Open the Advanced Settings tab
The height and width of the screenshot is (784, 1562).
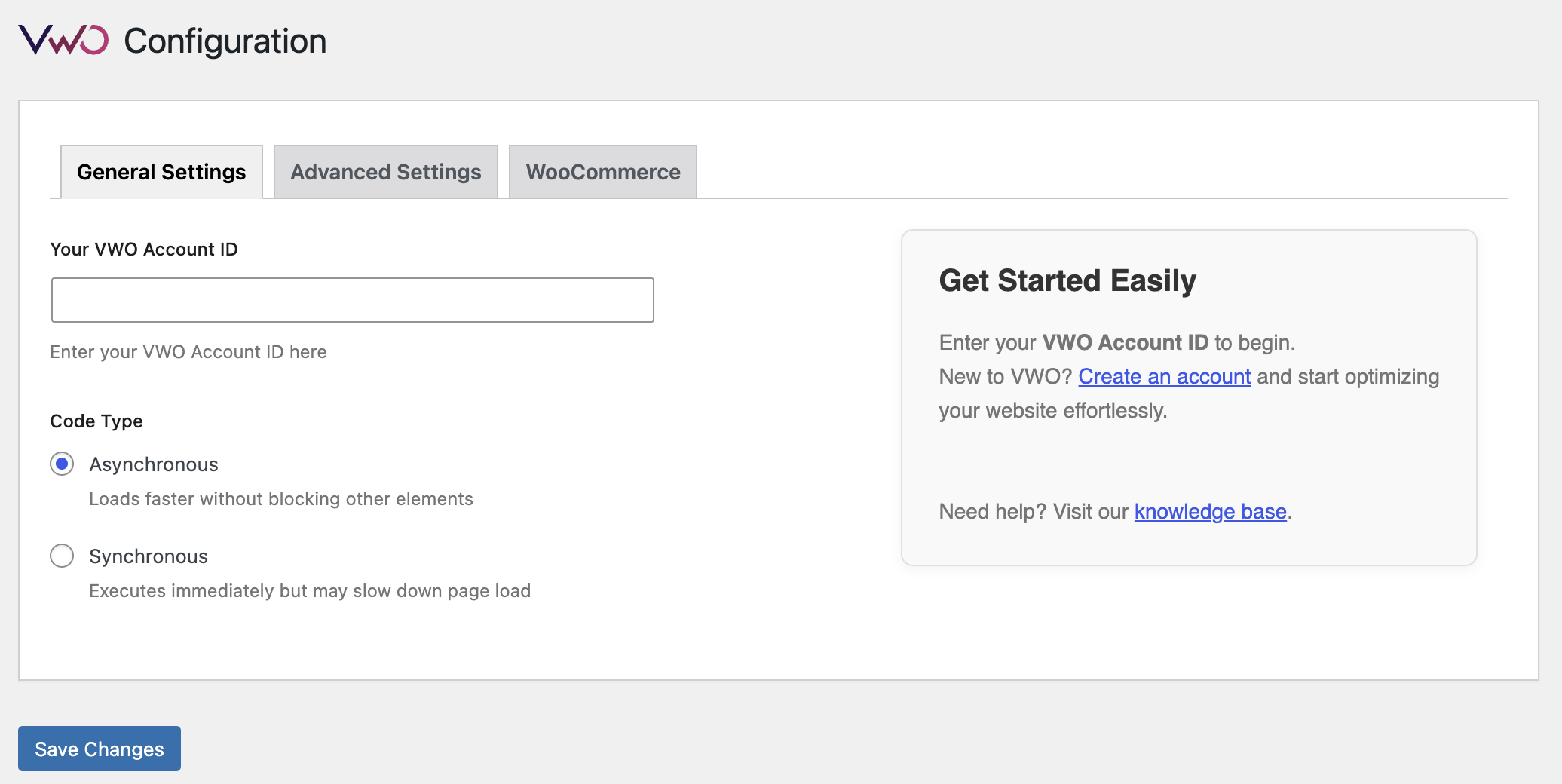[x=386, y=172]
